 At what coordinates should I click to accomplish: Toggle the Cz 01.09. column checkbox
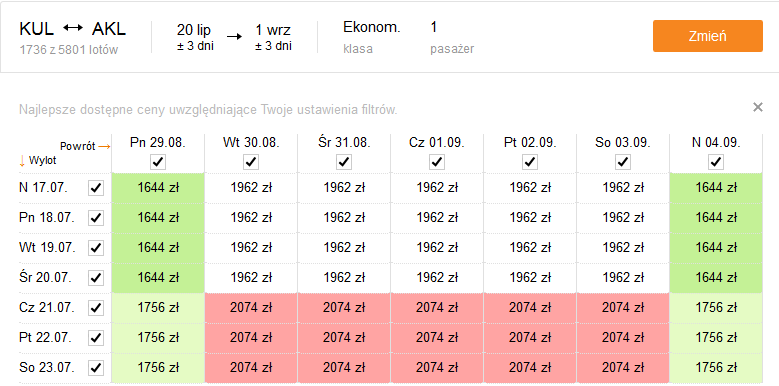[x=437, y=162]
